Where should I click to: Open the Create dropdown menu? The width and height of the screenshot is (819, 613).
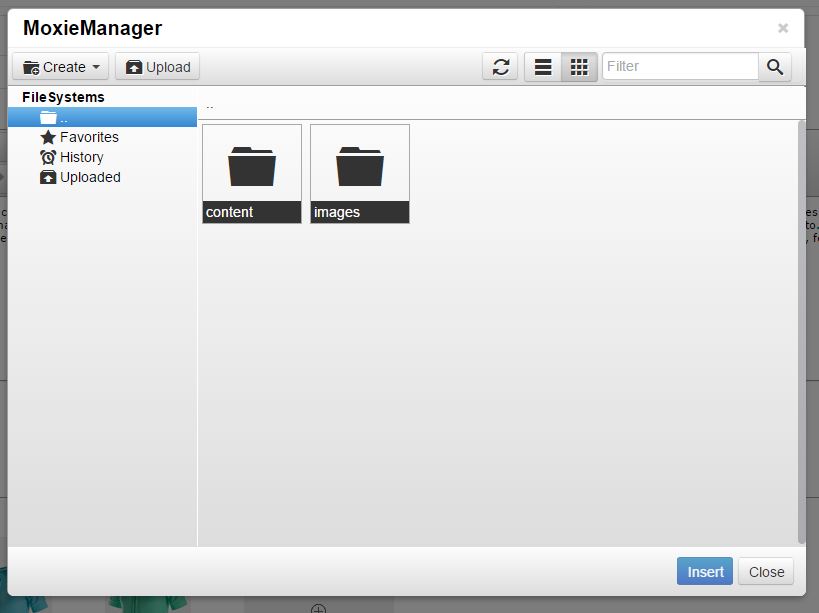point(60,66)
